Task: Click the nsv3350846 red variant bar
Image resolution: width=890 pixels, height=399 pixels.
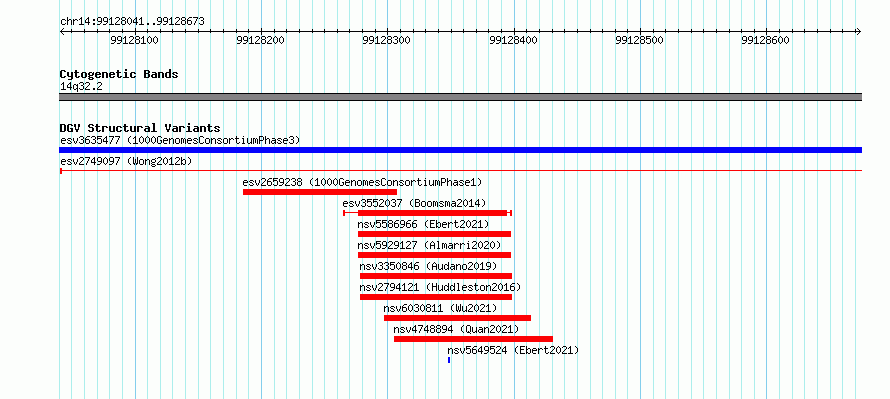Action: coord(436,276)
